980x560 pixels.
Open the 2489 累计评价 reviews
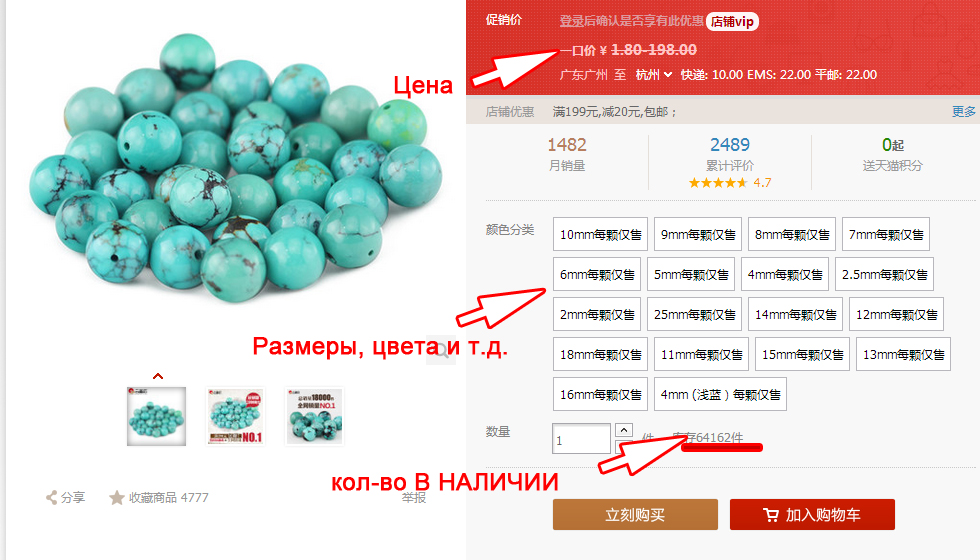click(729, 154)
